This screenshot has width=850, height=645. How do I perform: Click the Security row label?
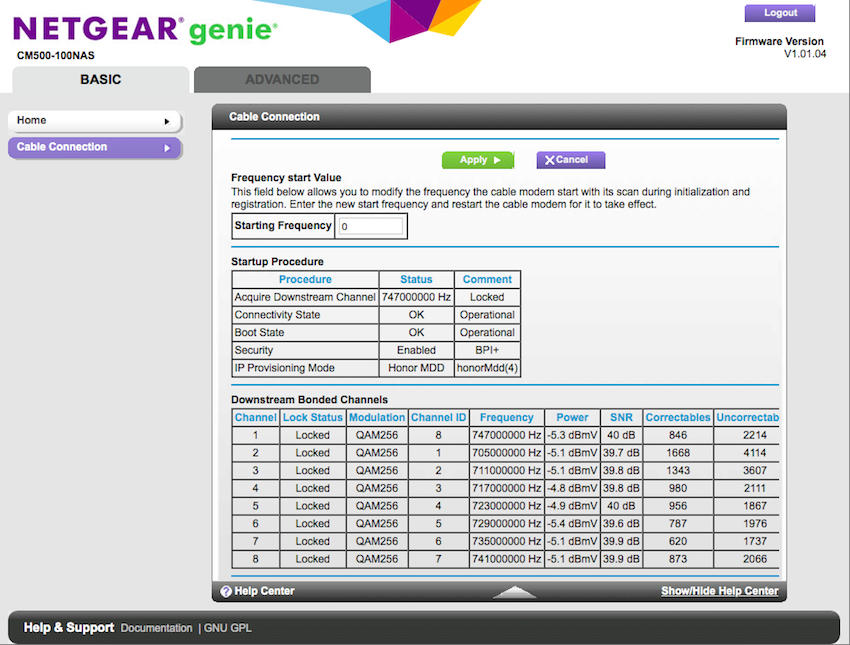click(x=254, y=350)
